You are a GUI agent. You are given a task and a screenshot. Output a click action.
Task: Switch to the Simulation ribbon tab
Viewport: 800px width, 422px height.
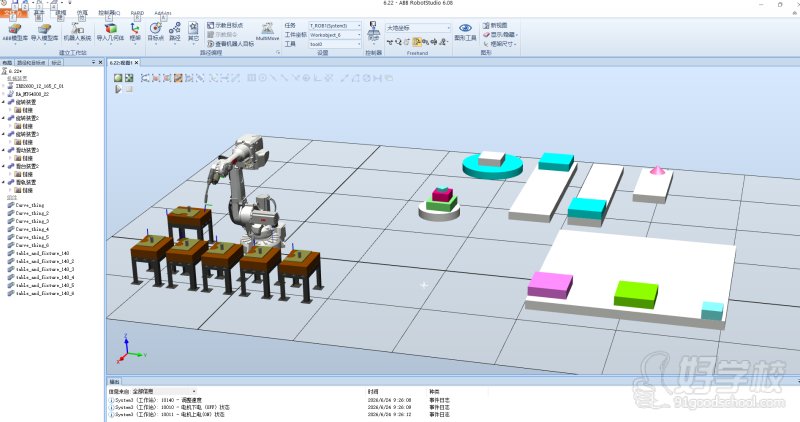(82, 13)
